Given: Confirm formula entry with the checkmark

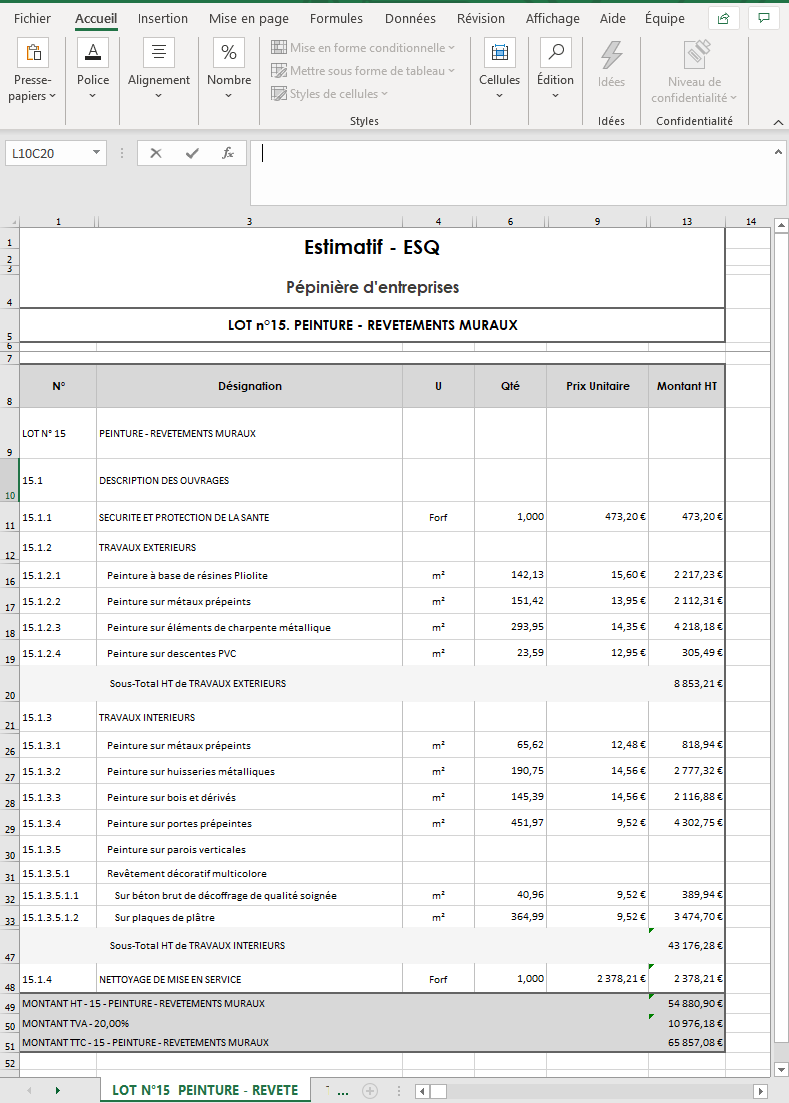Looking at the screenshot, I should point(192,153).
